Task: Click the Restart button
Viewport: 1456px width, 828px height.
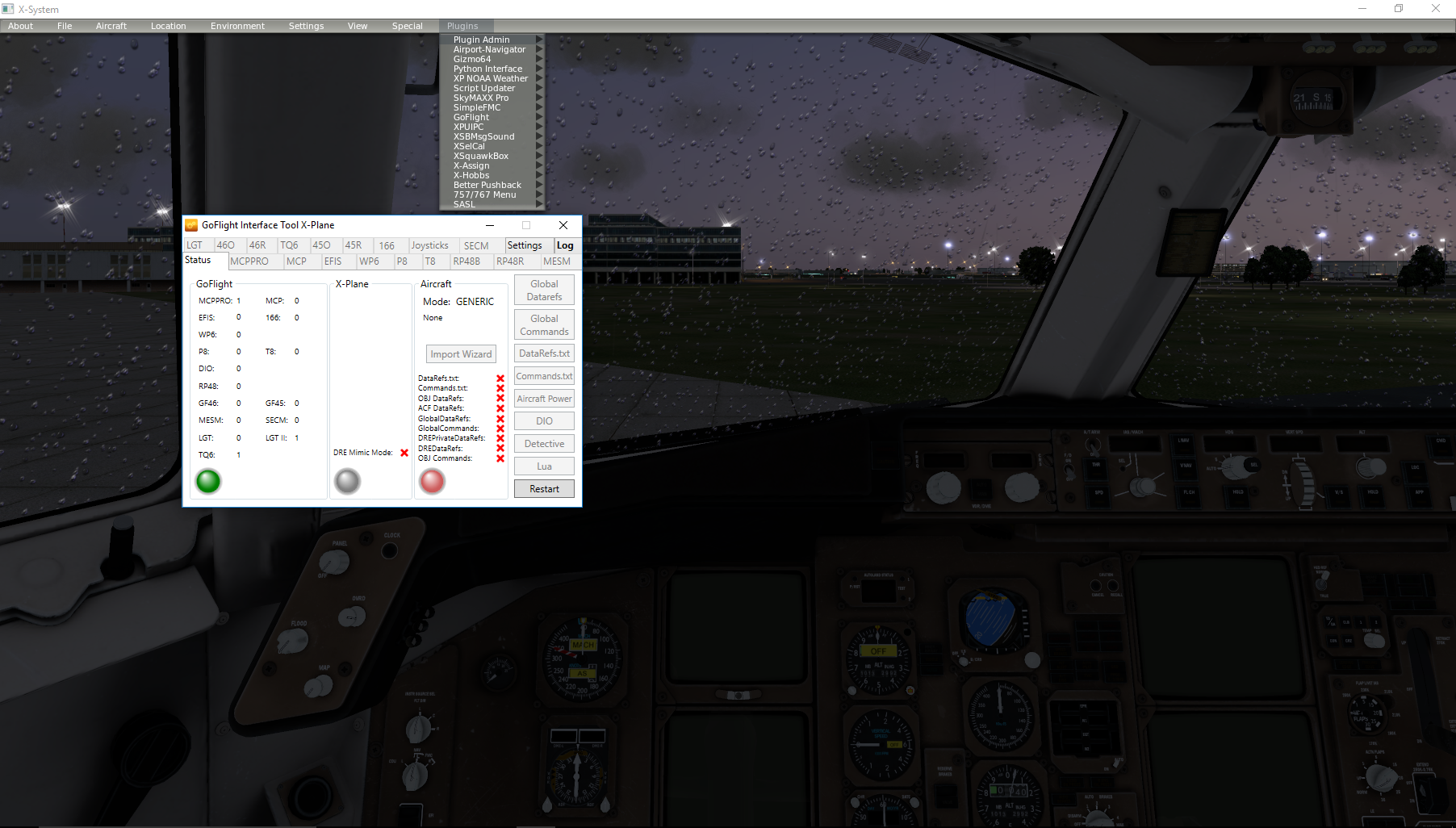Action: (544, 489)
